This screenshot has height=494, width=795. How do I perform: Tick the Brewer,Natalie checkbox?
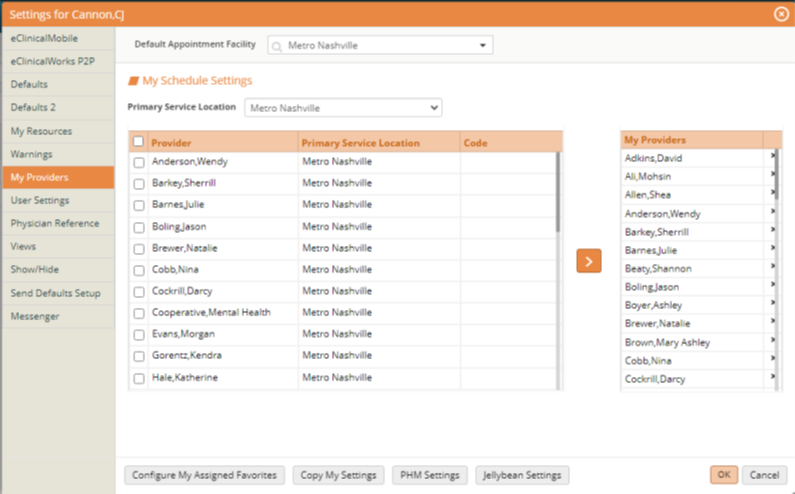[x=139, y=248]
